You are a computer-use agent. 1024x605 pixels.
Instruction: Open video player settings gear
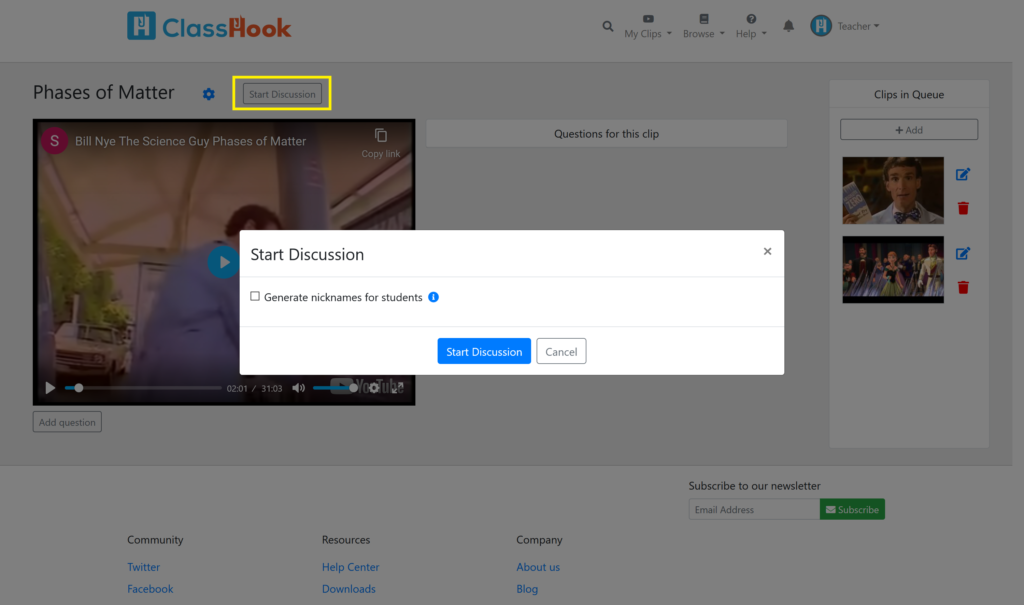click(x=374, y=388)
